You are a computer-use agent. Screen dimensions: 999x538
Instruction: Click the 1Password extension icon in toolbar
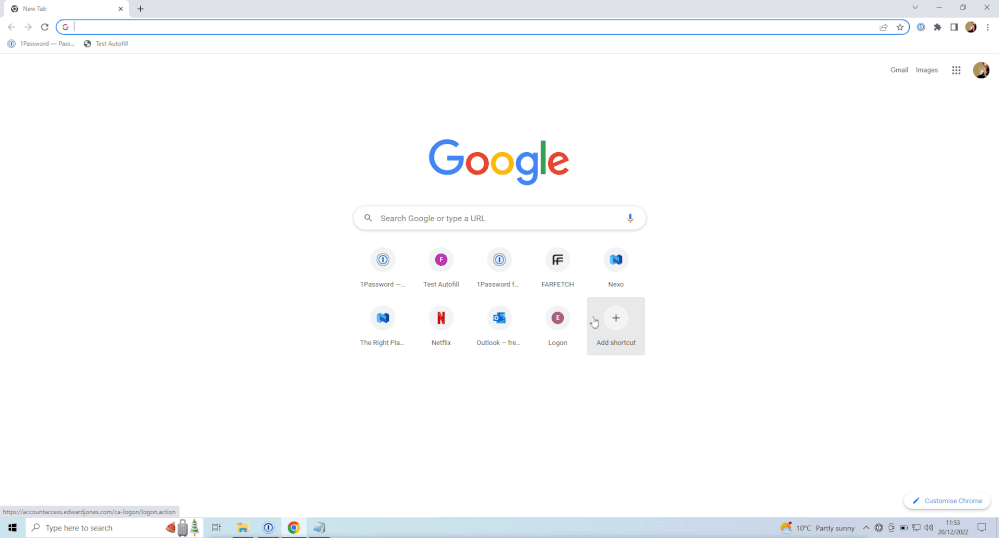[x=921, y=27]
